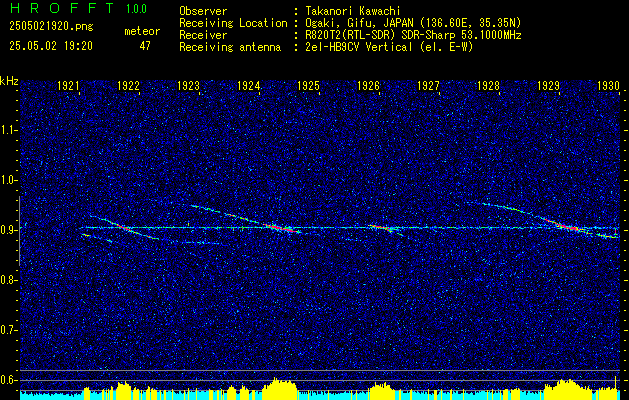Click the kHz axis unit label
This screenshot has width=629, height=400.
pyautogui.click(x=9, y=81)
